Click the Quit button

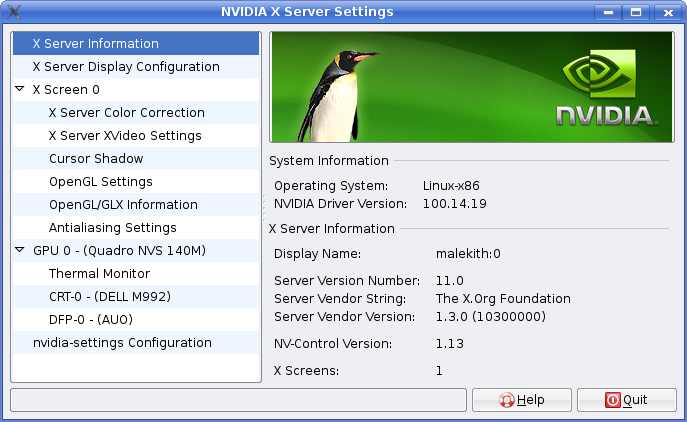pyautogui.click(x=626, y=400)
